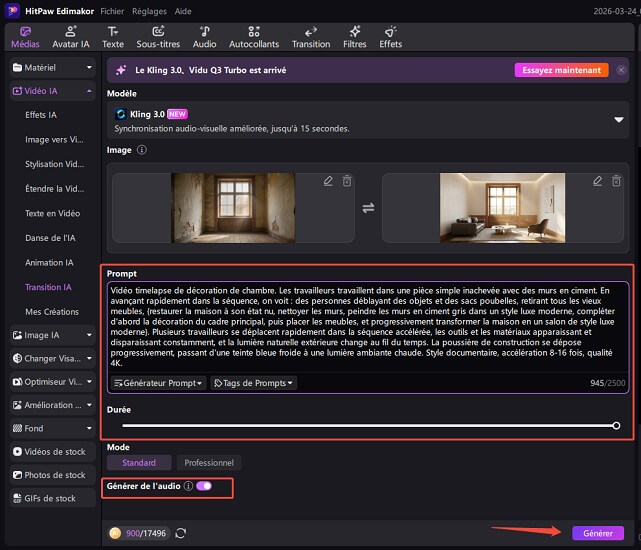Switch mode to Professionnel

pos(210,463)
